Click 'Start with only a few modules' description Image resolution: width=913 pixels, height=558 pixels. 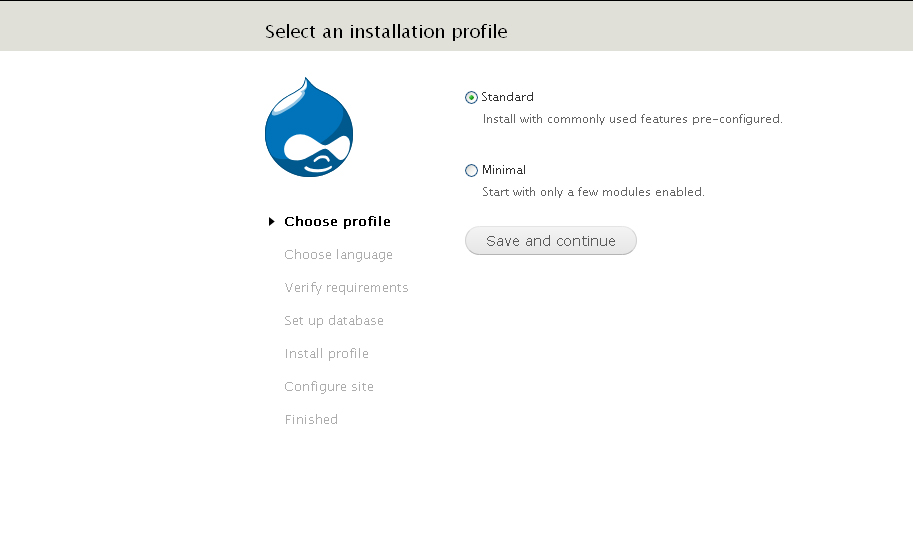(593, 192)
